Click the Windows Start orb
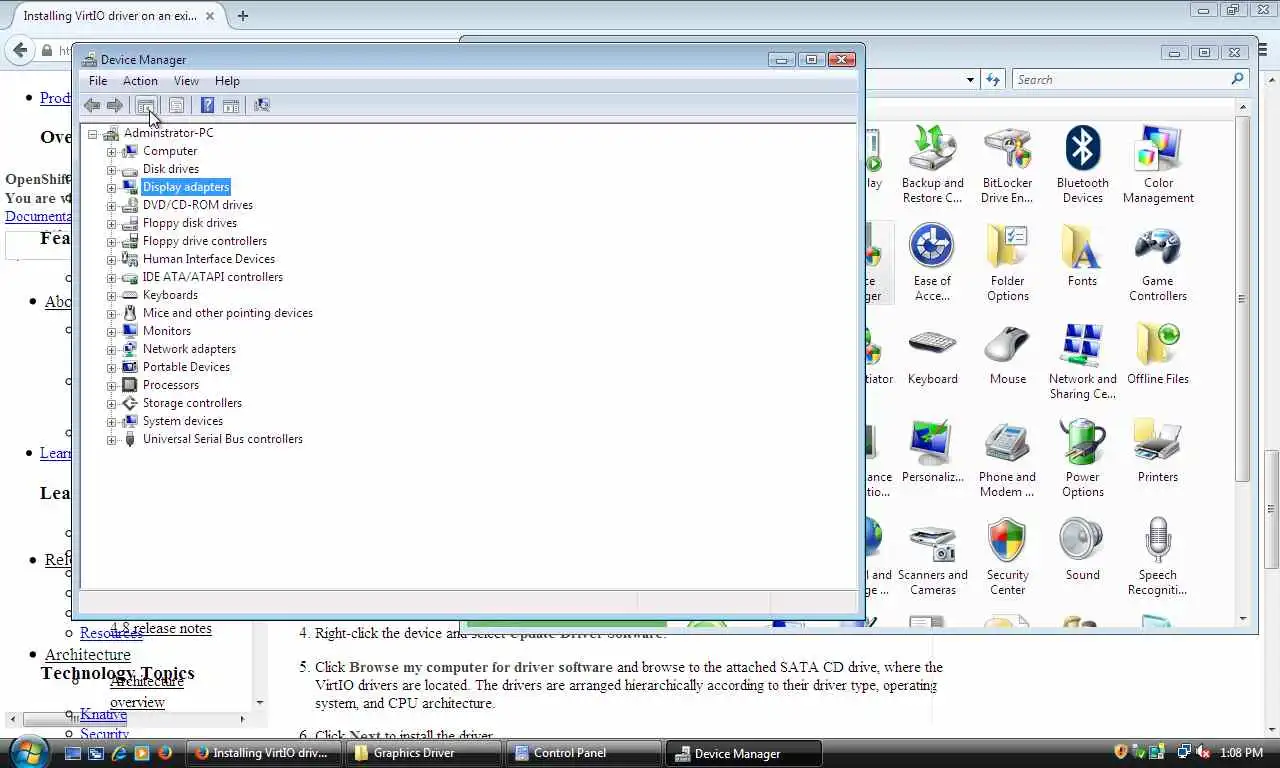 coord(29,752)
